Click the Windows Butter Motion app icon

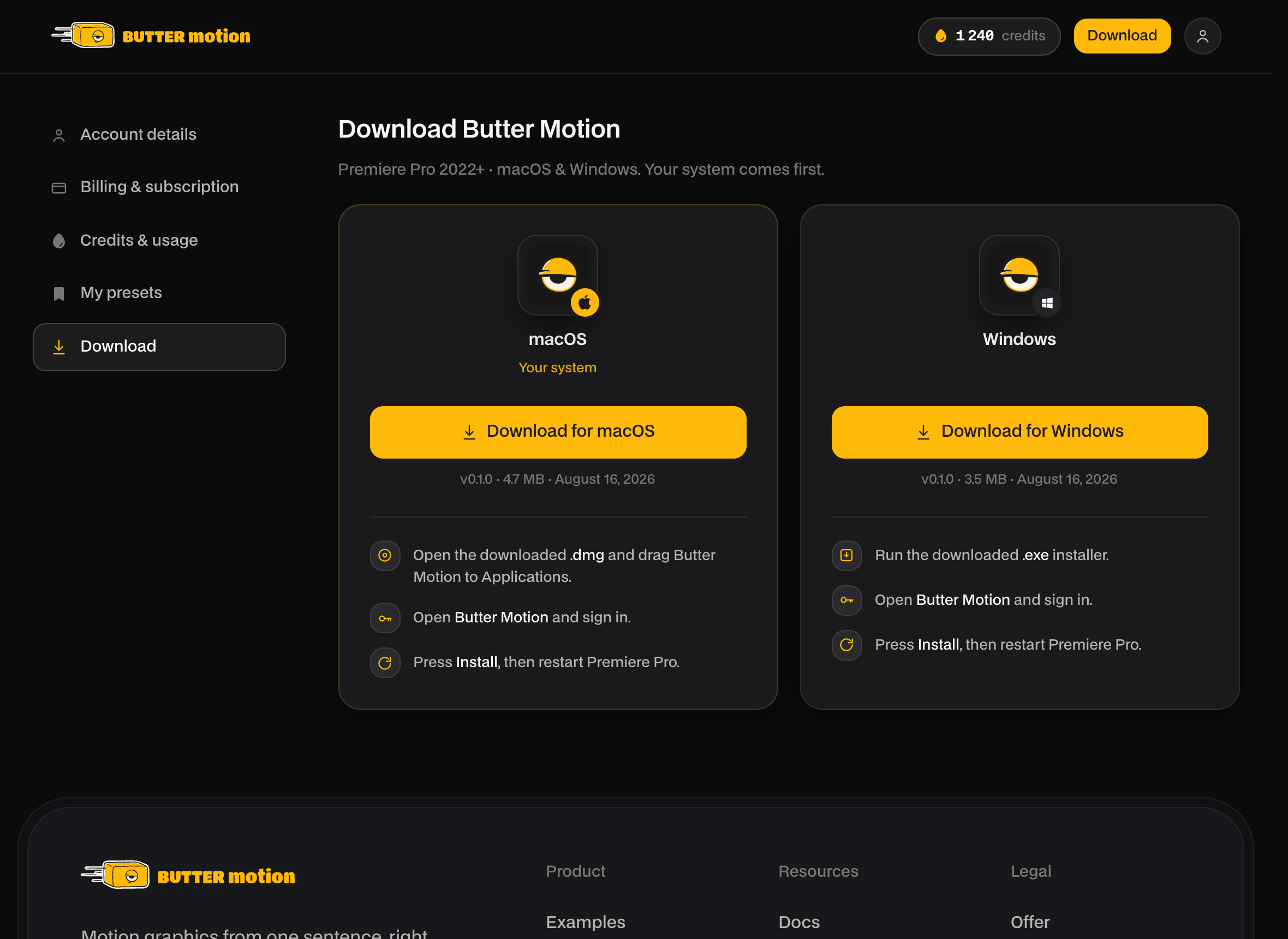coord(1019,275)
